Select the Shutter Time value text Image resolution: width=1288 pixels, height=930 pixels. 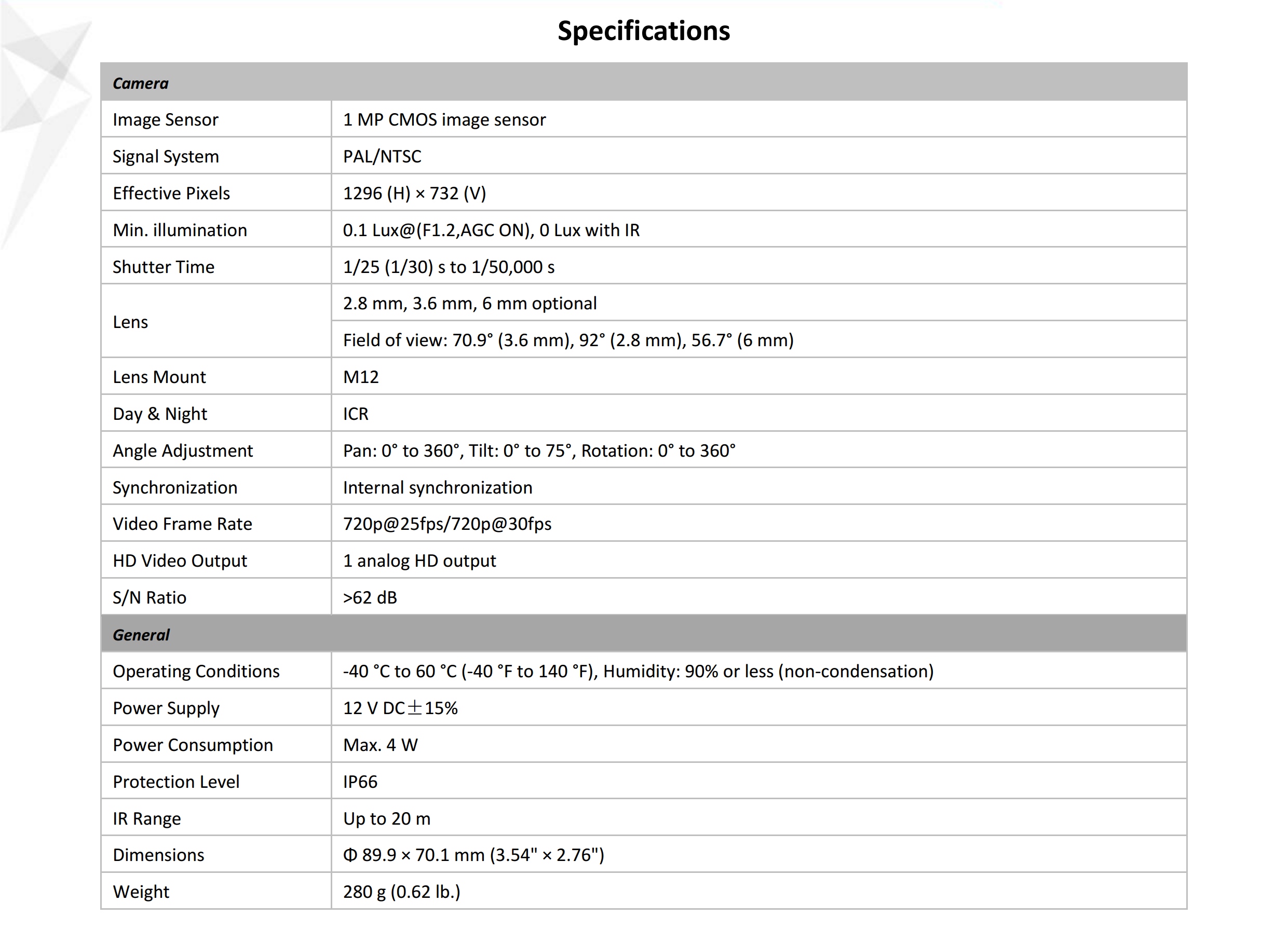tap(449, 267)
